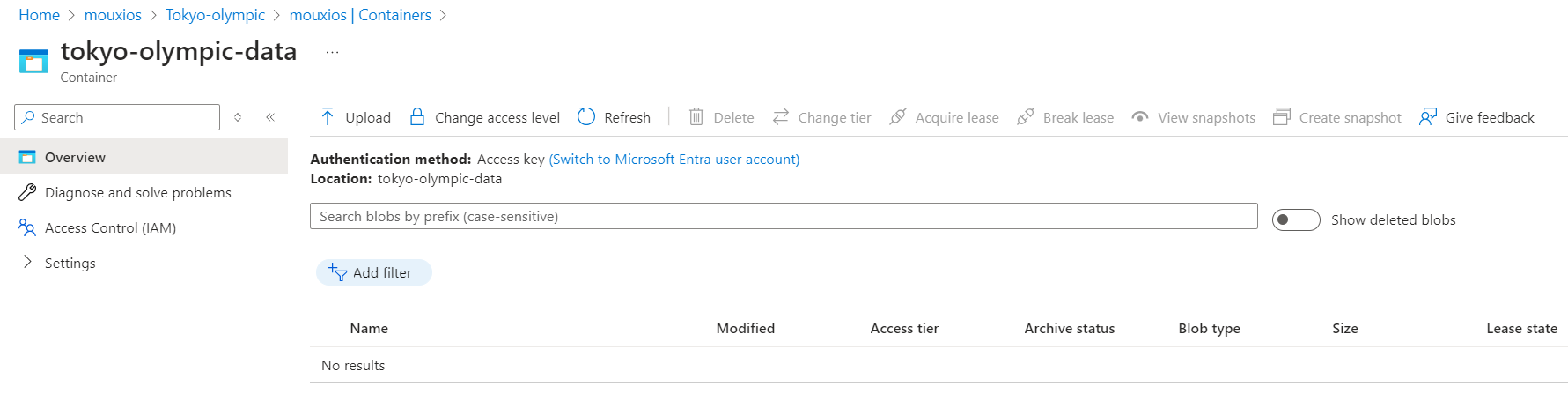This screenshot has width=1568, height=409.
Task: Click the container icon beside tokyo-olympic-data title
Action: tap(33, 61)
